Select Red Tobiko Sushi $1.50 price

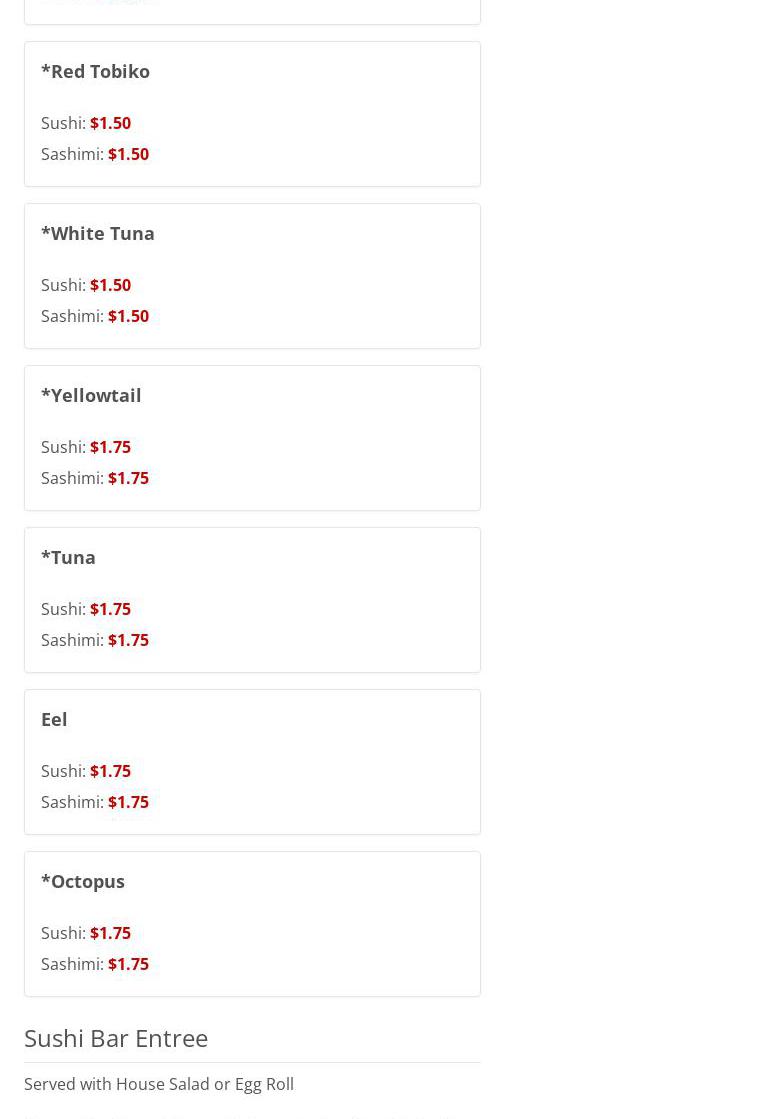[x=110, y=123]
